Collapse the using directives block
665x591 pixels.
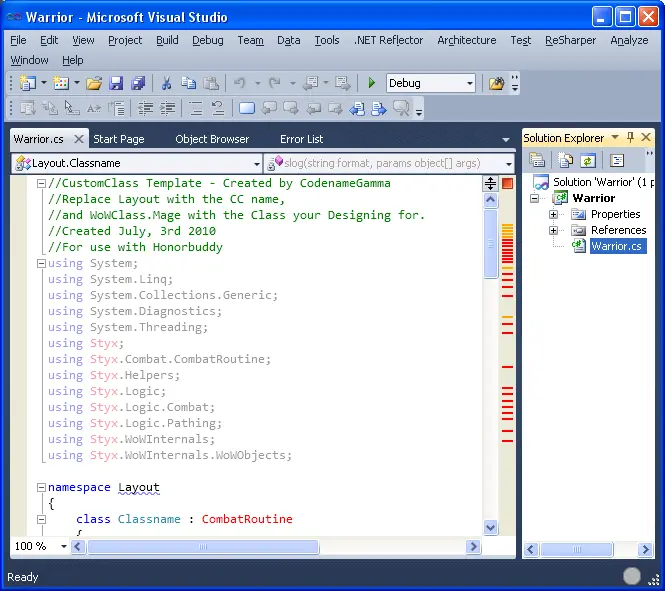(41, 264)
